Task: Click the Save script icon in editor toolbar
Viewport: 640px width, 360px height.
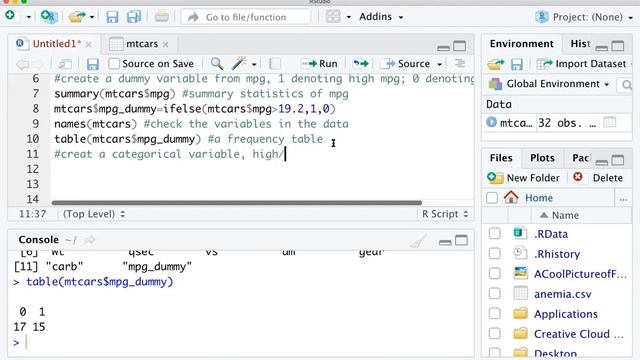Action: pyautogui.click(x=93, y=64)
